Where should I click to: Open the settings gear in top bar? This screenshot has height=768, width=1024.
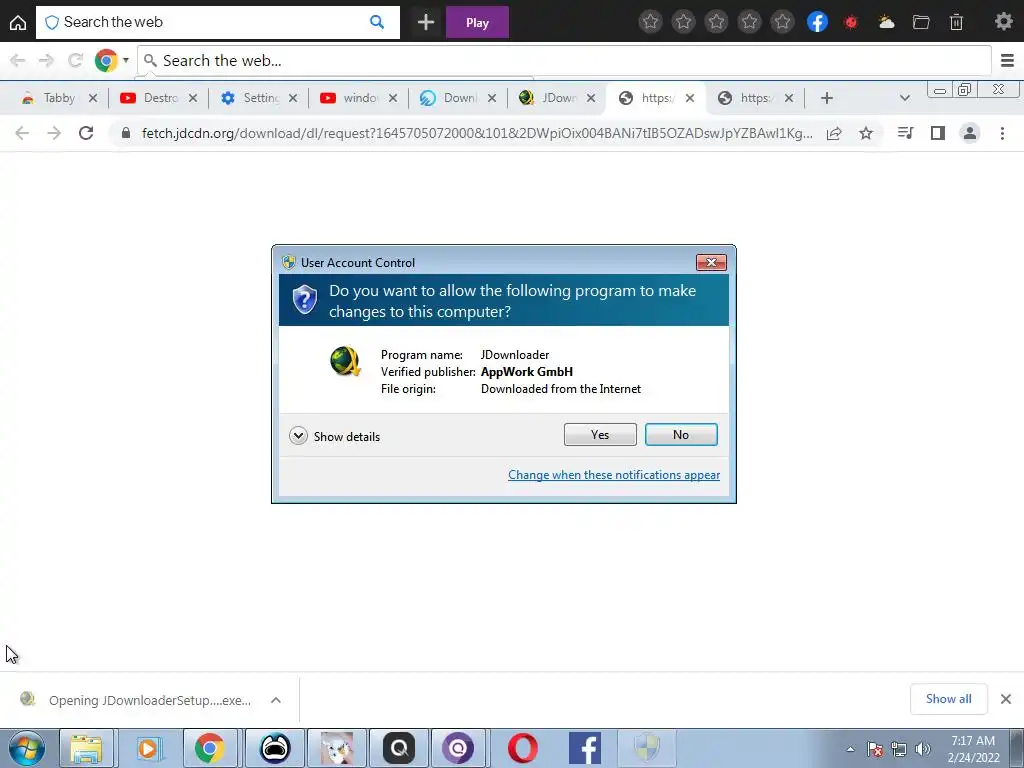pos(1004,22)
